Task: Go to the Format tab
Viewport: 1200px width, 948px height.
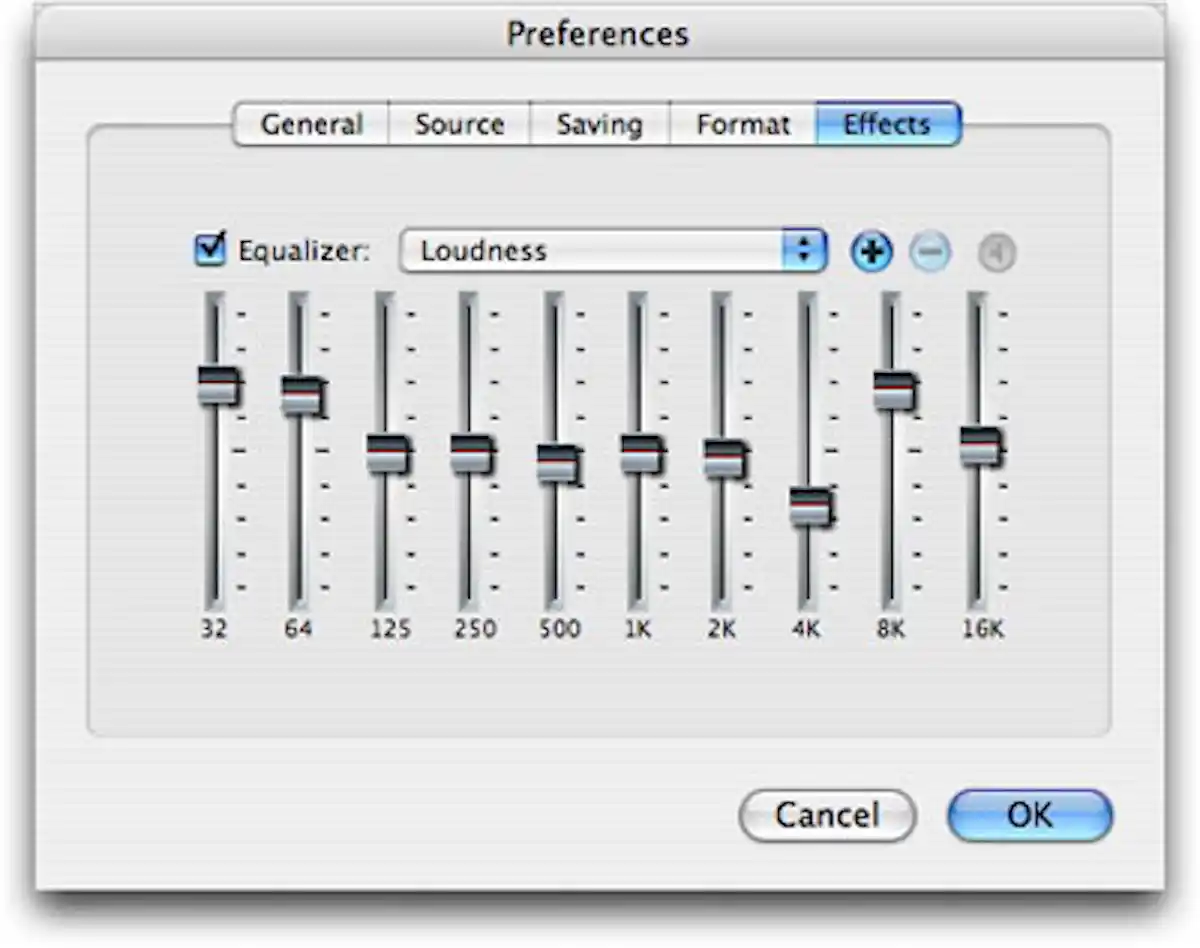Action: (743, 125)
